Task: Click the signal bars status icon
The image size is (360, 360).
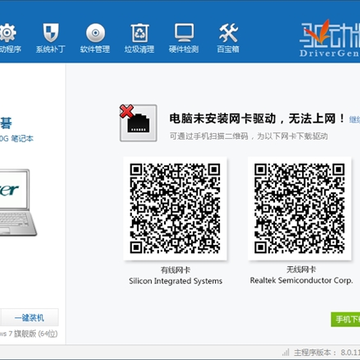Action: (286, 352)
